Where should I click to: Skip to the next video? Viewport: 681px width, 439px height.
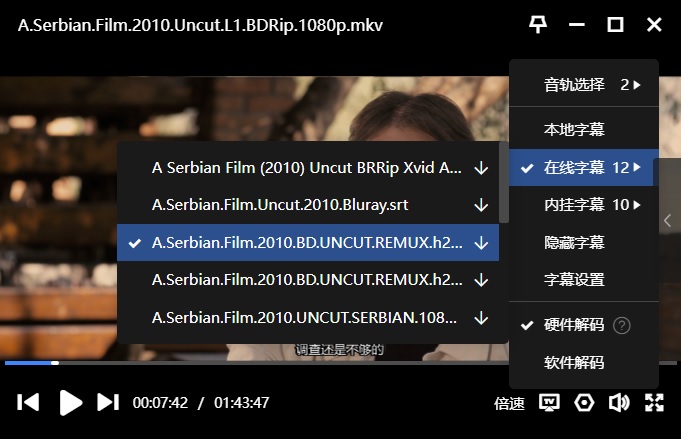(x=108, y=402)
